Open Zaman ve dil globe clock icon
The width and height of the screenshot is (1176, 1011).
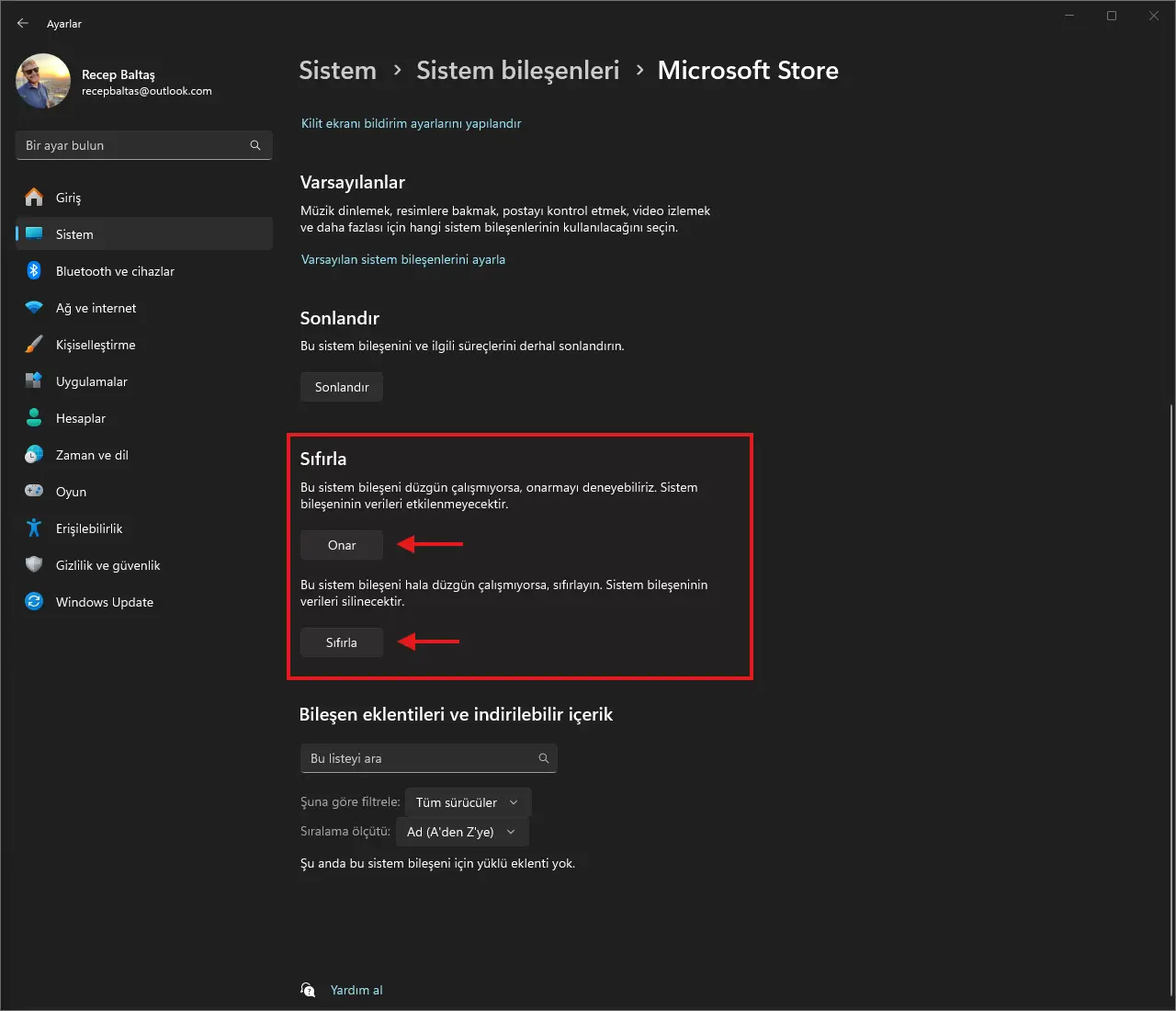pos(34,454)
